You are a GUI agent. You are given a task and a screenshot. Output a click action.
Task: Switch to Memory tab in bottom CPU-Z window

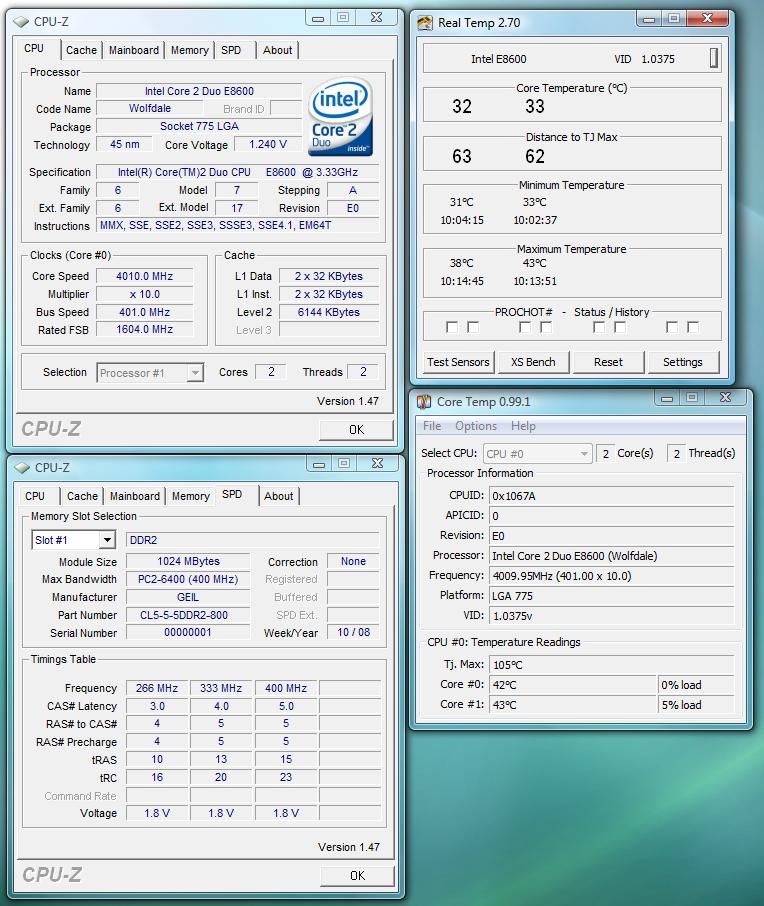point(191,496)
